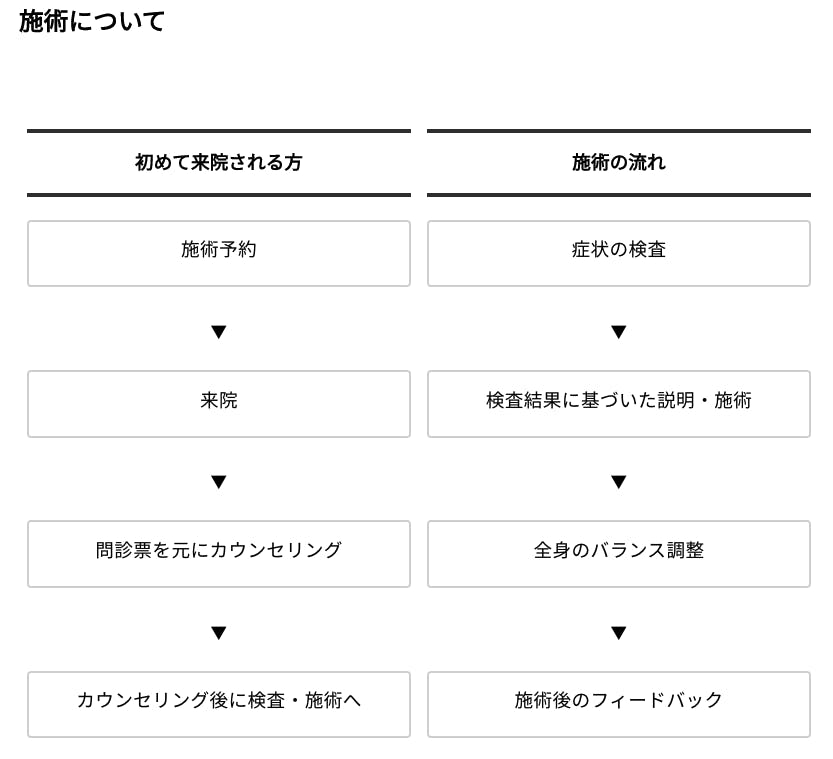
Task: Click the 施術について page heading
Action: click(x=92, y=22)
